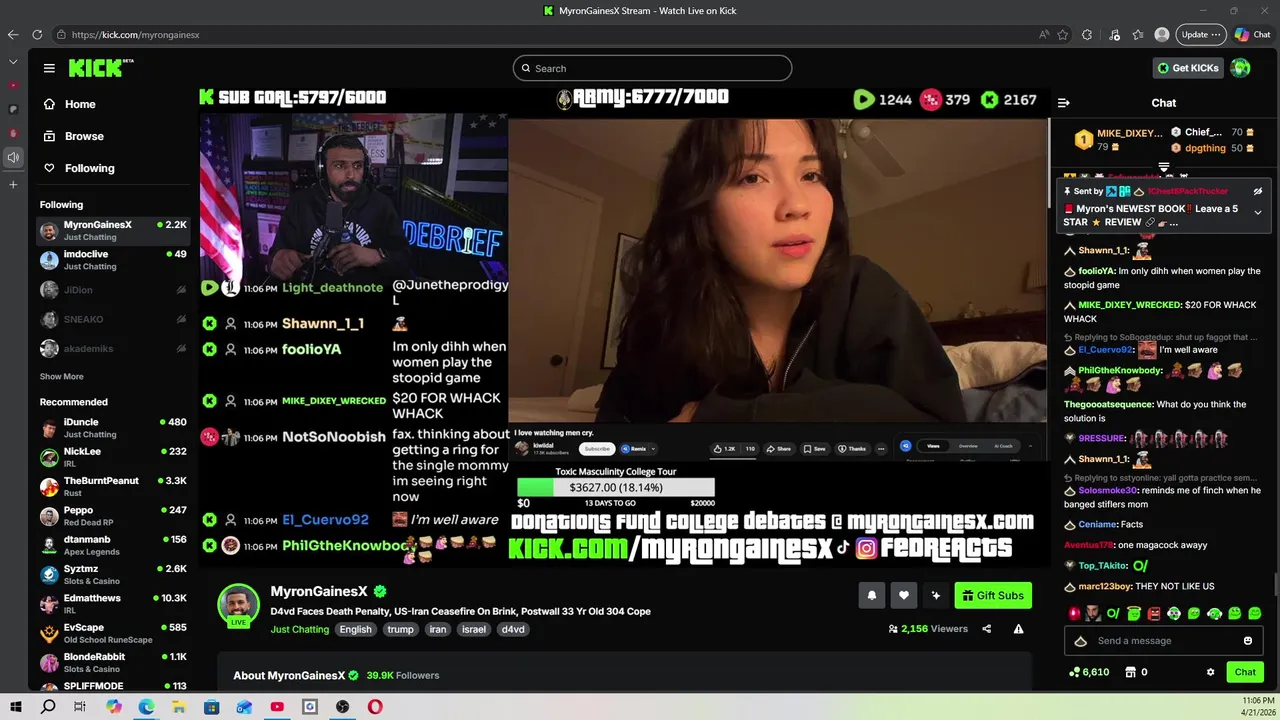View channel points 6,610
The width and height of the screenshot is (1280, 720).
pyautogui.click(x=1089, y=672)
